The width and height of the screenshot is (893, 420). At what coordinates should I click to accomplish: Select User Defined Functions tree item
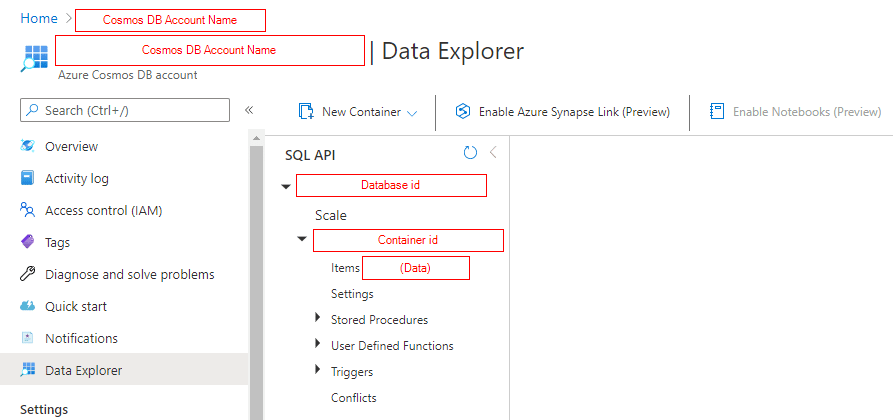[392, 346]
